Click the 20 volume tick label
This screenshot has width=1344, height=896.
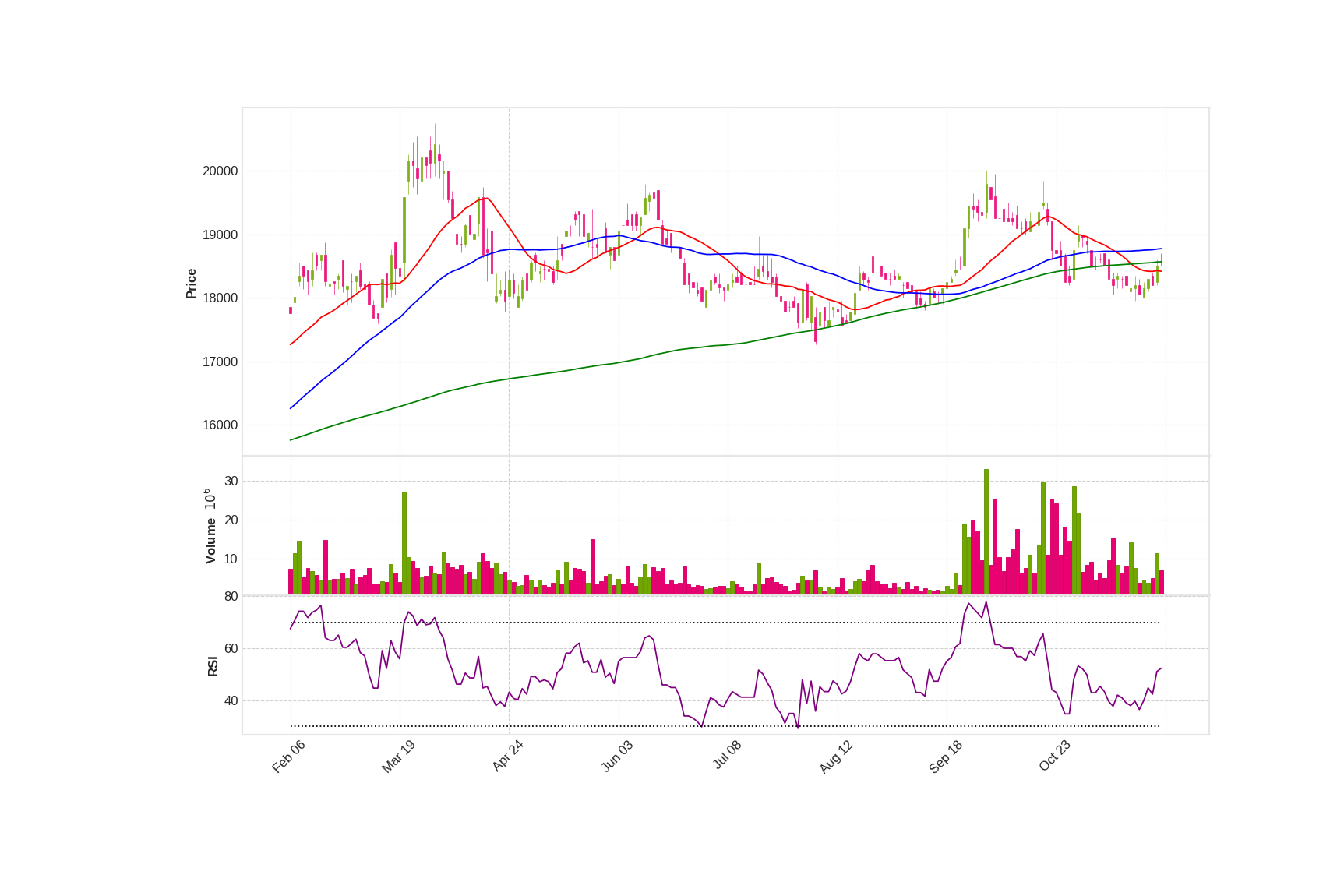pos(231,520)
